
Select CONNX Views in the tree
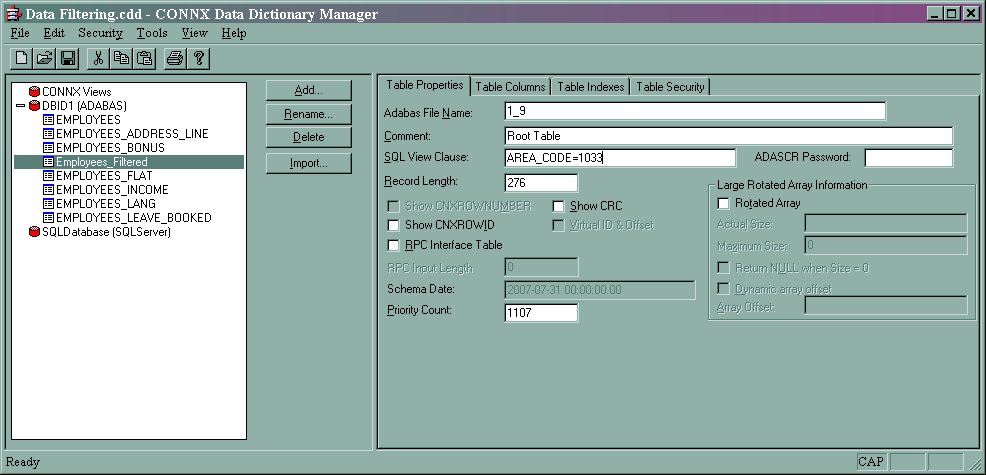point(77,92)
